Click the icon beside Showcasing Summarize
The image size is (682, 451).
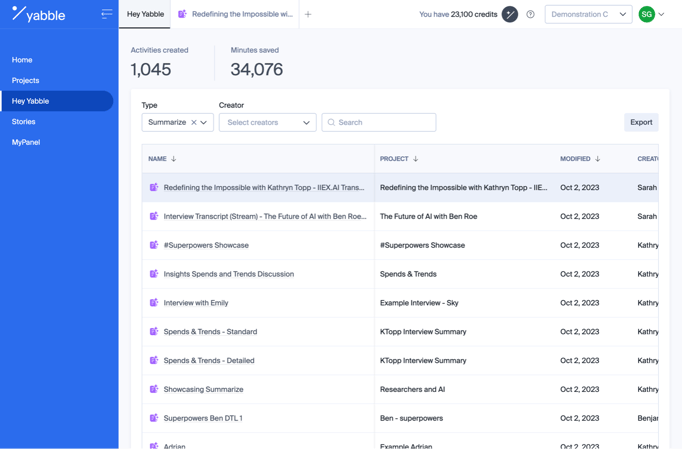[x=154, y=389]
